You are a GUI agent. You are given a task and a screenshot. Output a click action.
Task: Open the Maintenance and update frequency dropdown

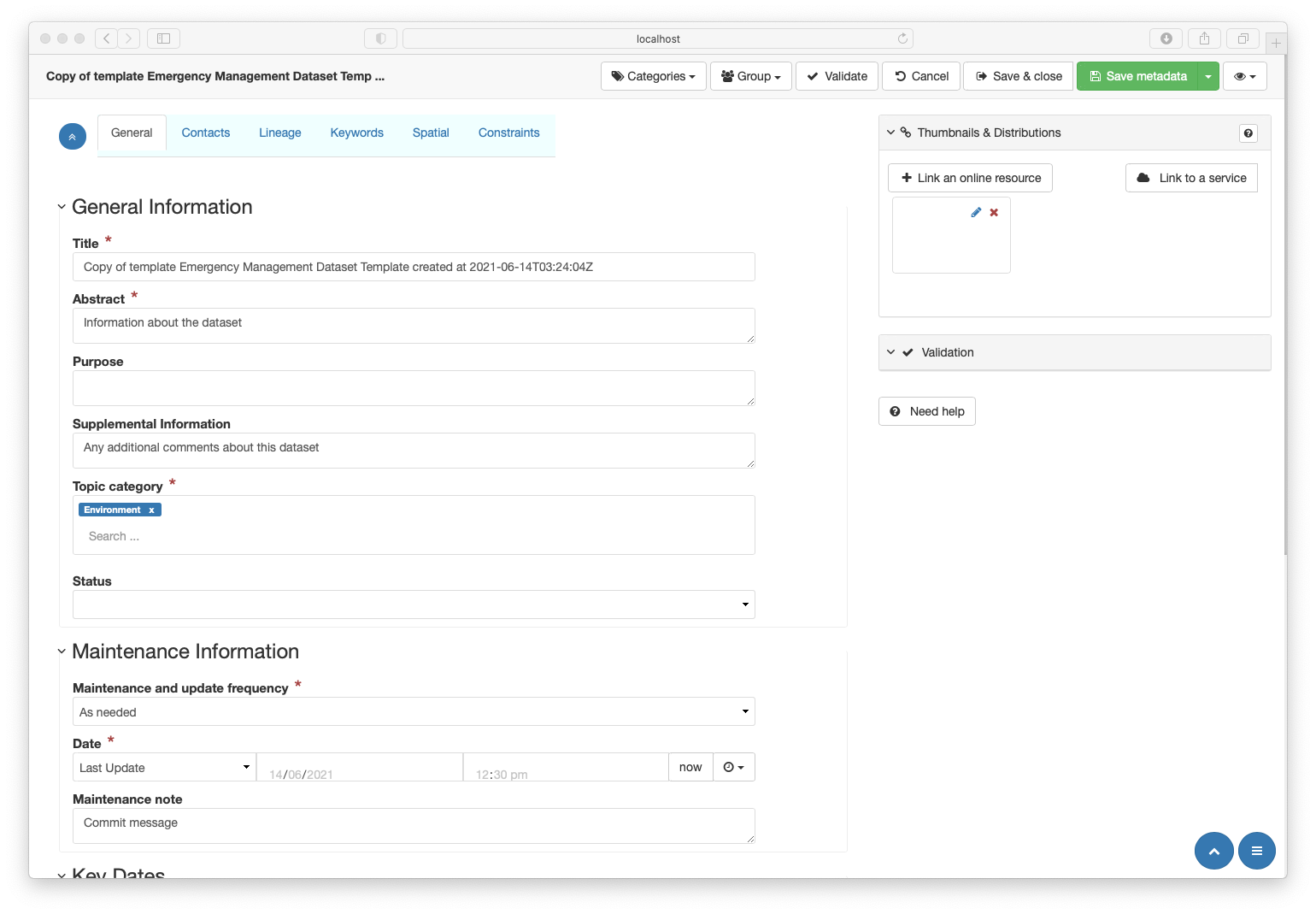click(414, 711)
